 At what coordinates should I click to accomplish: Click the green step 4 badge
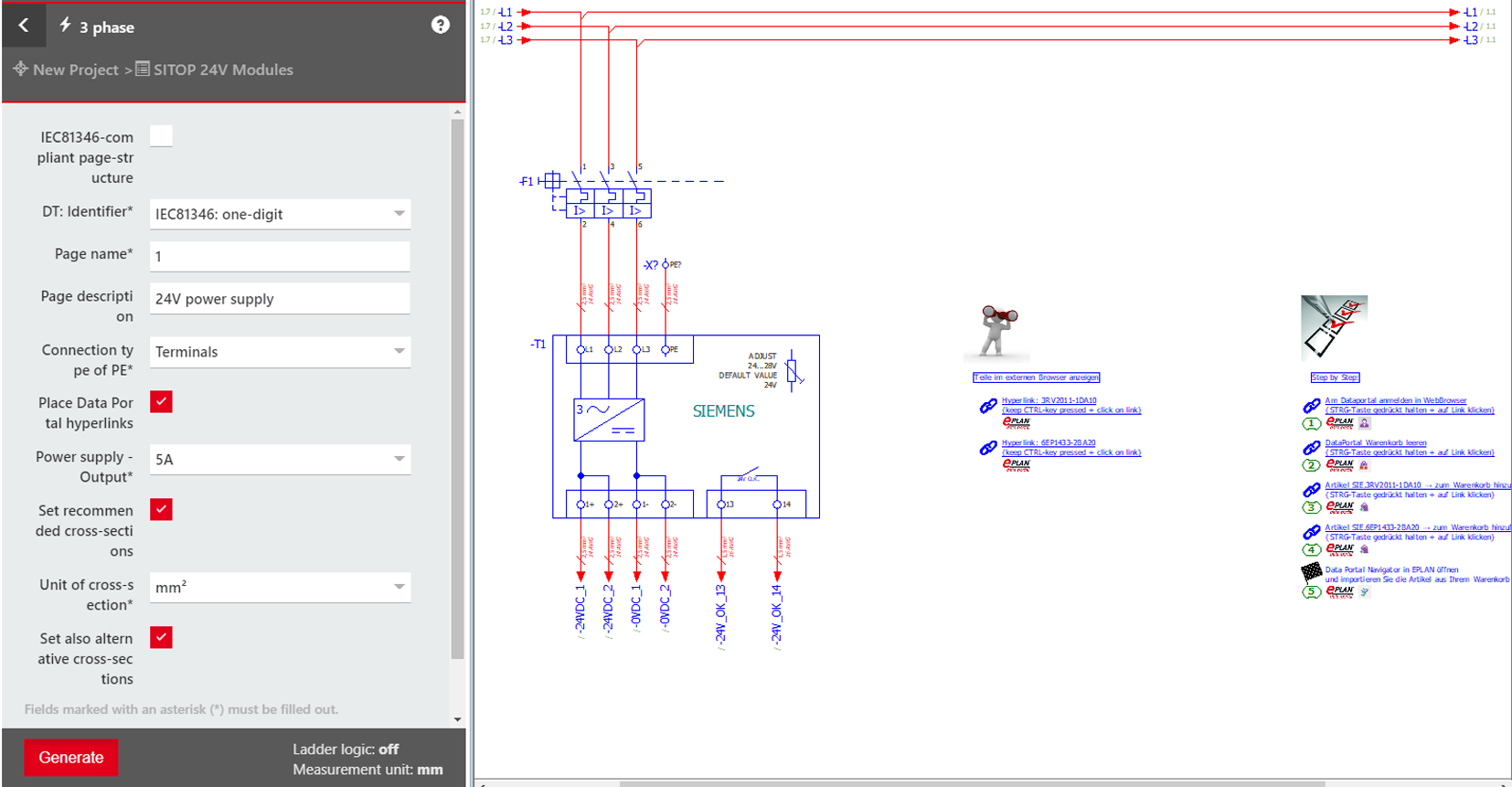pyautogui.click(x=1311, y=549)
